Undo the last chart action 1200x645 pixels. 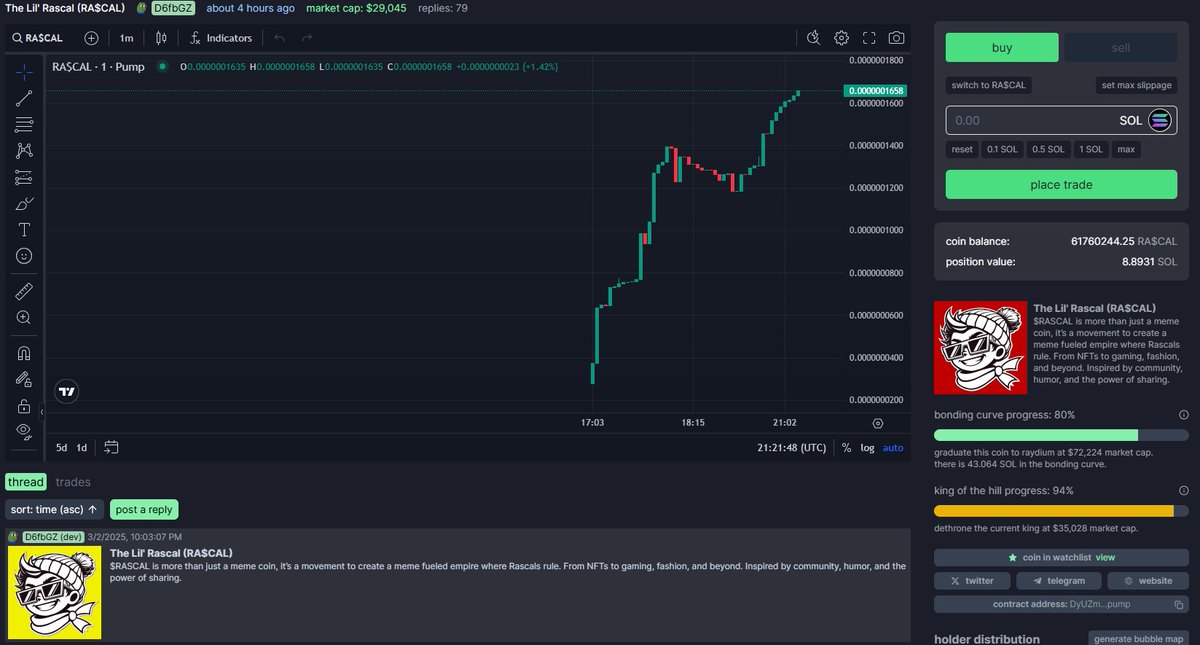pyautogui.click(x=279, y=38)
